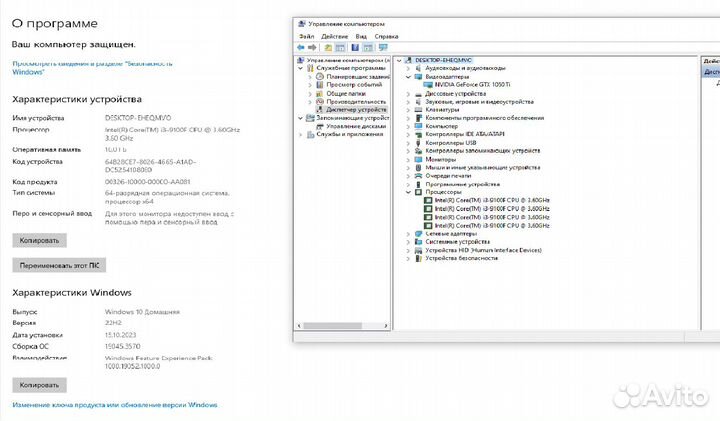Expand the Дисковые устройства category
The height and width of the screenshot is (421, 720).
pyautogui.click(x=408, y=94)
